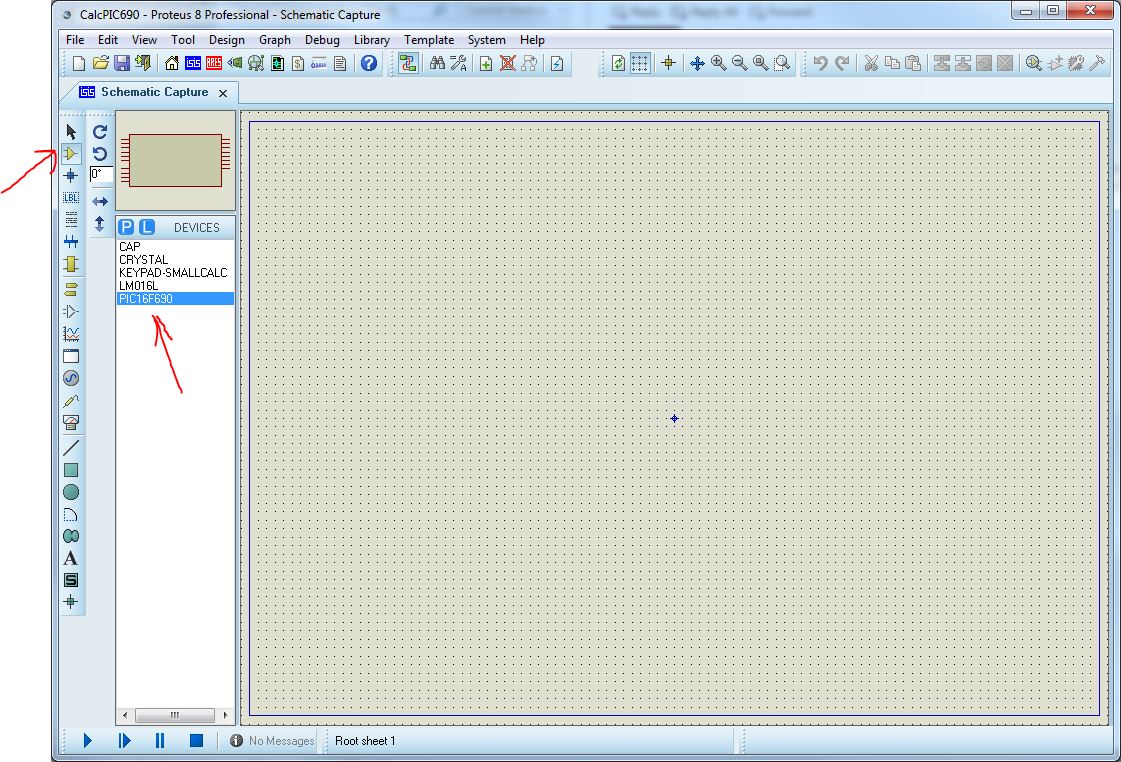This screenshot has height=762, width=1121.
Task: Click the Rotate Clockwise icon
Action: [99, 131]
